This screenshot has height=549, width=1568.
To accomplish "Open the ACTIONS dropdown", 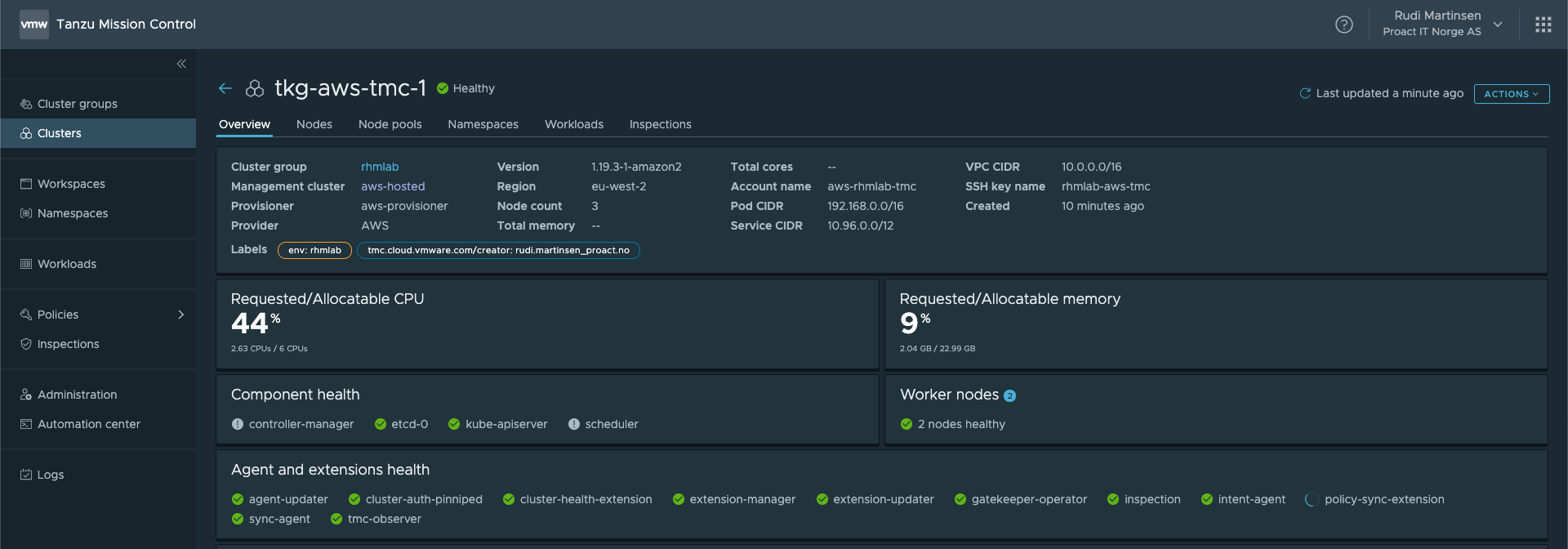I will pyautogui.click(x=1512, y=94).
